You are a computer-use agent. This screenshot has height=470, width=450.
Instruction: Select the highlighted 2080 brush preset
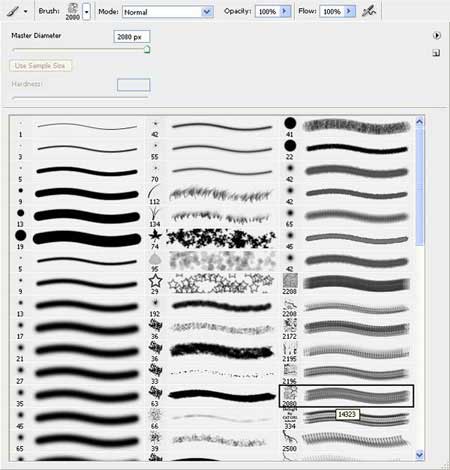[347, 396]
